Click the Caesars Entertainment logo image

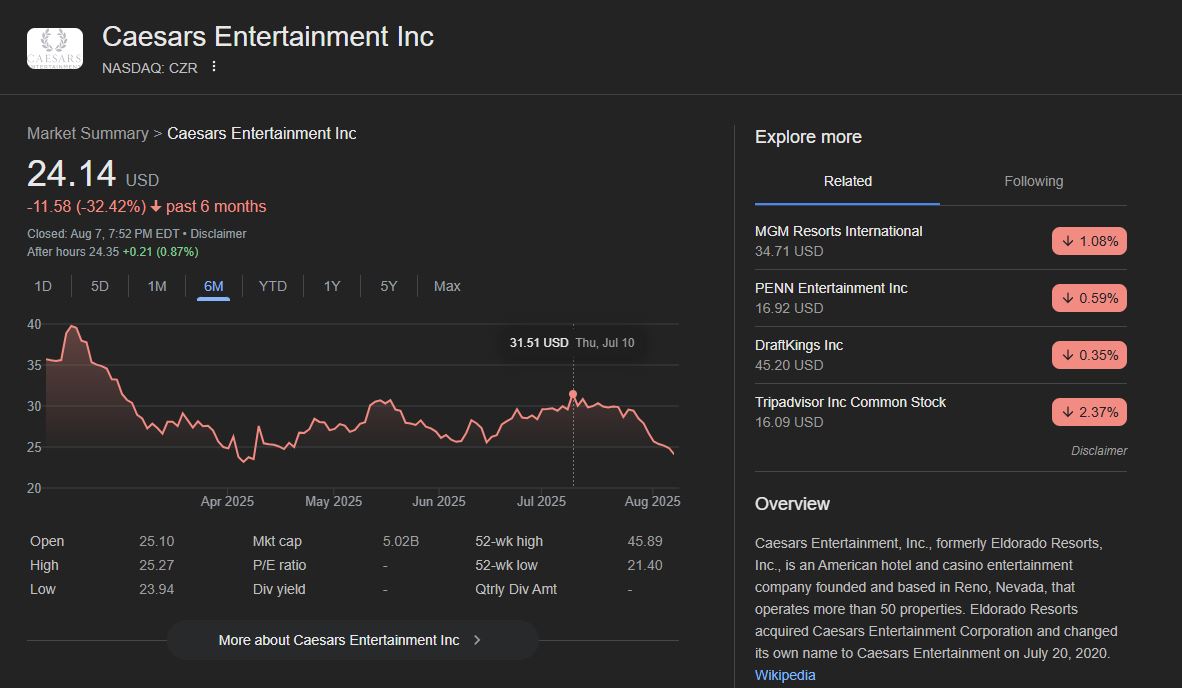(55, 49)
